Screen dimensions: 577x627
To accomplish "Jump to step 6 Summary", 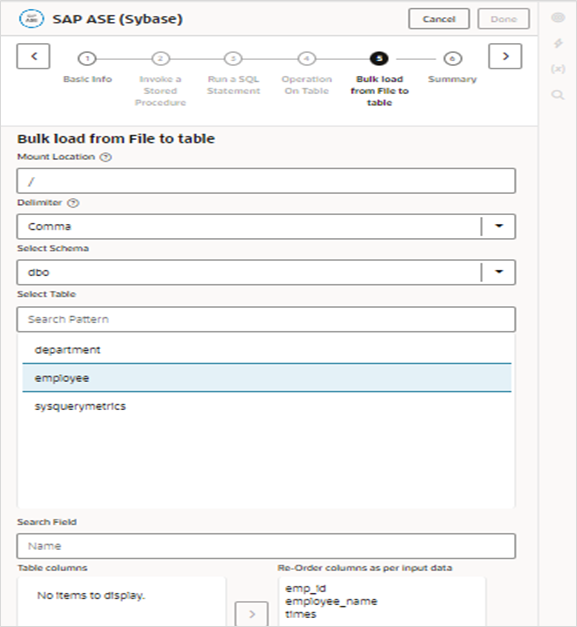I will (x=453, y=59).
